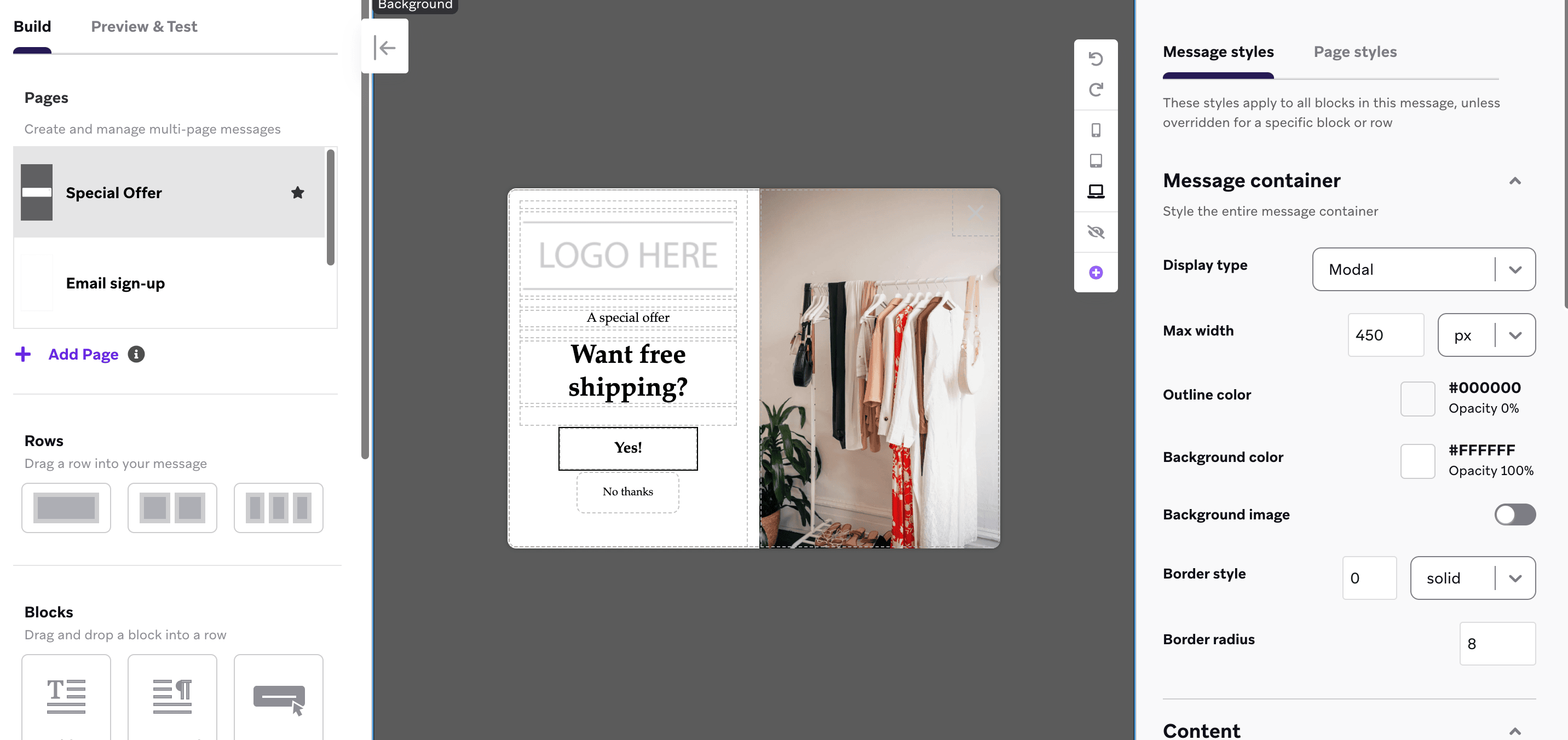Redo the last change
1568x740 pixels.
1096,89
